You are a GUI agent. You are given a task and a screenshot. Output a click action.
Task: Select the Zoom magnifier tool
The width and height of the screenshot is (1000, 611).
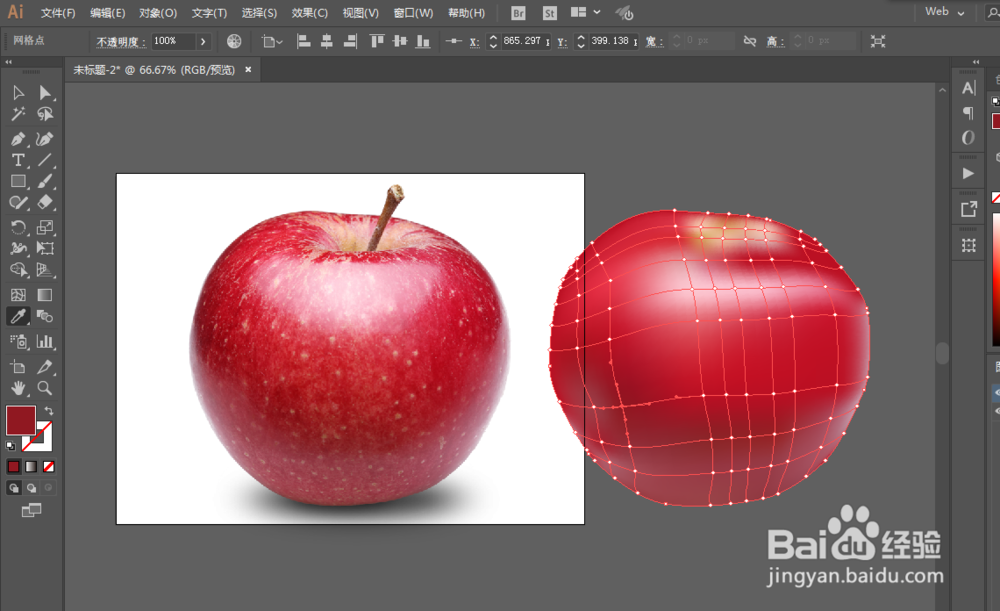(x=45, y=388)
